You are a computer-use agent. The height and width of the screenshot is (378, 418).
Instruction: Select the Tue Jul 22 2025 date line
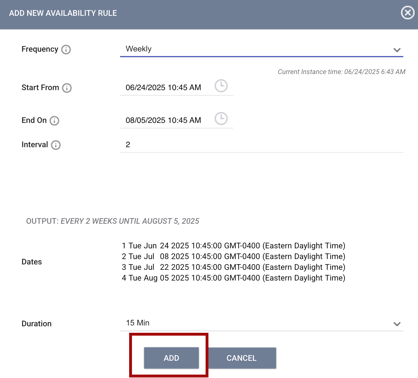click(x=233, y=267)
